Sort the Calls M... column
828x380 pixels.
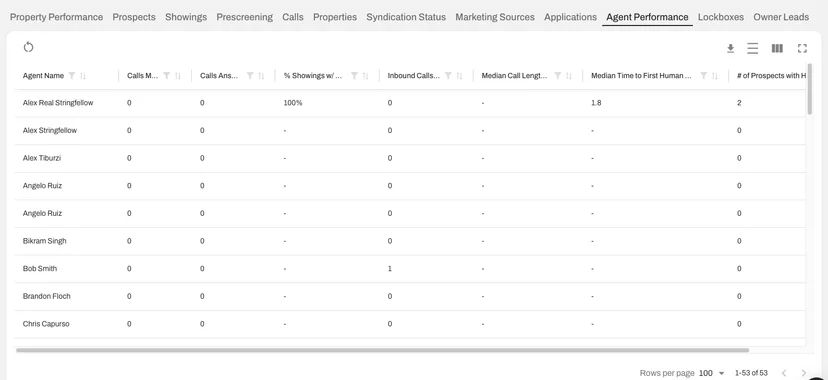click(177, 76)
